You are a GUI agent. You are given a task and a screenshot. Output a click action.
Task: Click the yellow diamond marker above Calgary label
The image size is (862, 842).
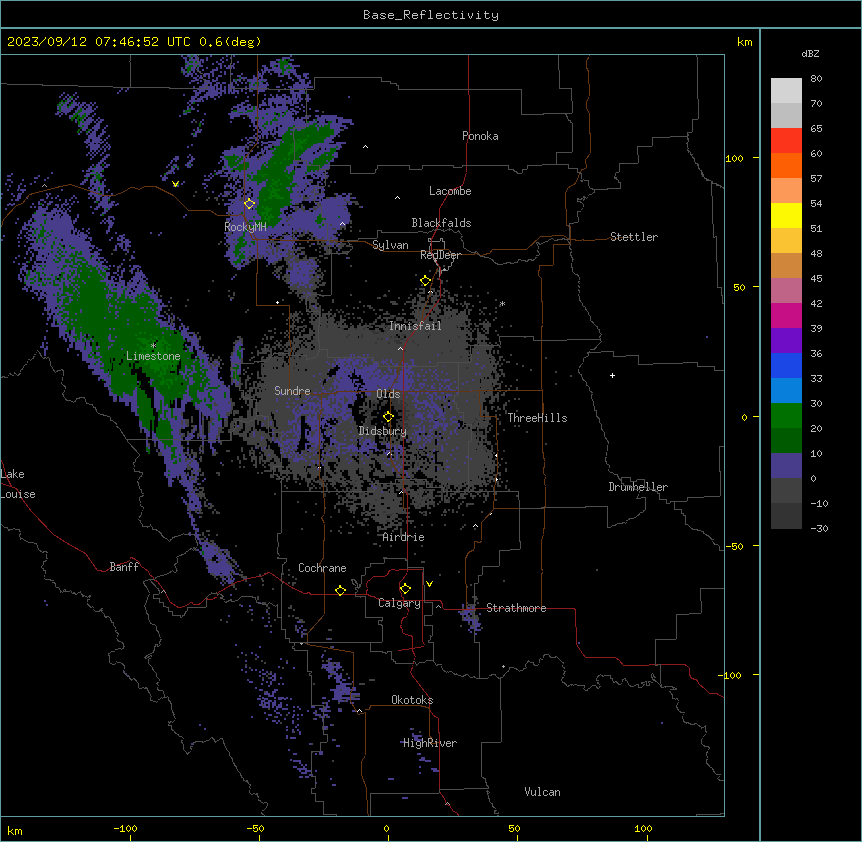click(405, 589)
